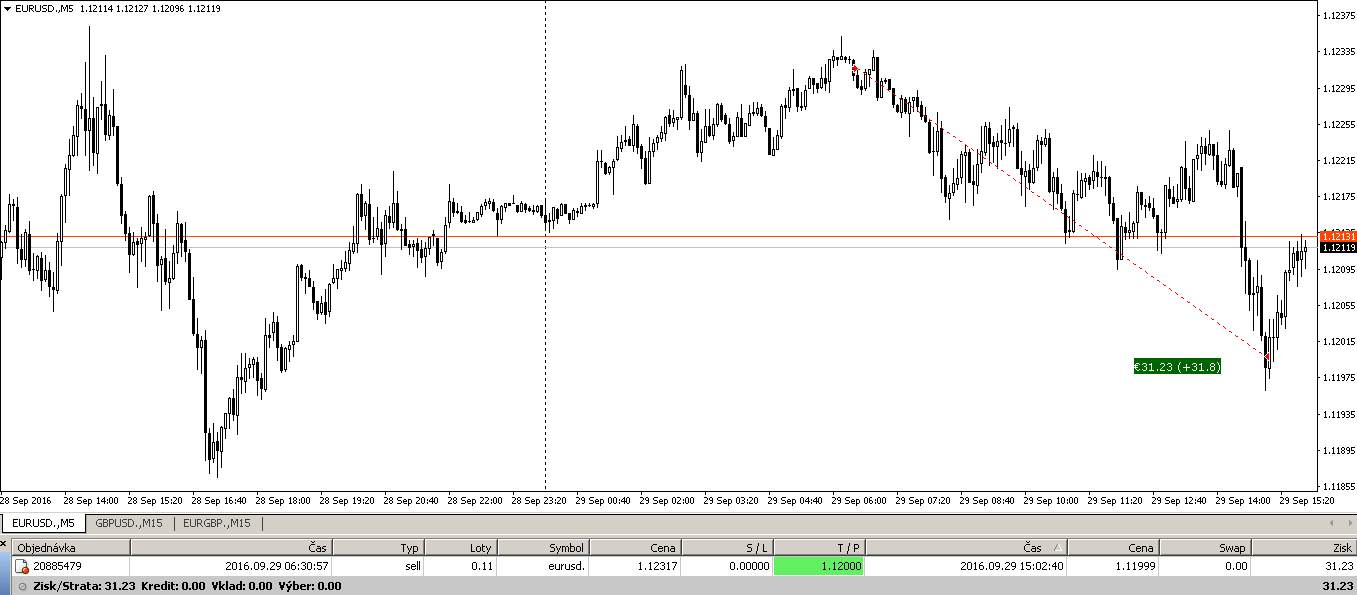Sort by the Swap column header
The width and height of the screenshot is (1357, 595).
pyautogui.click(x=1206, y=548)
